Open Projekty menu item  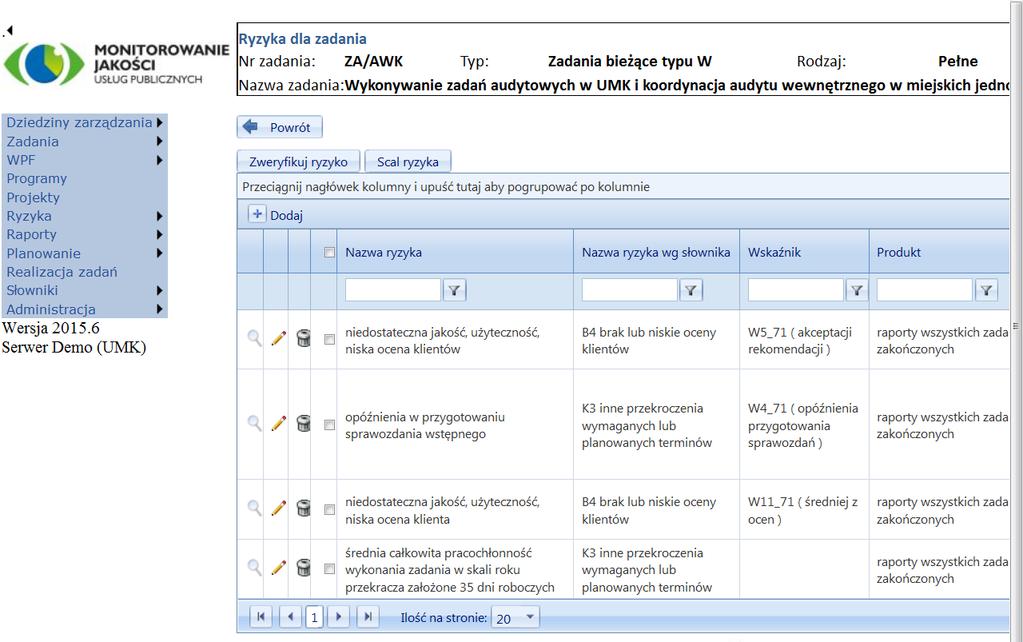point(33,197)
